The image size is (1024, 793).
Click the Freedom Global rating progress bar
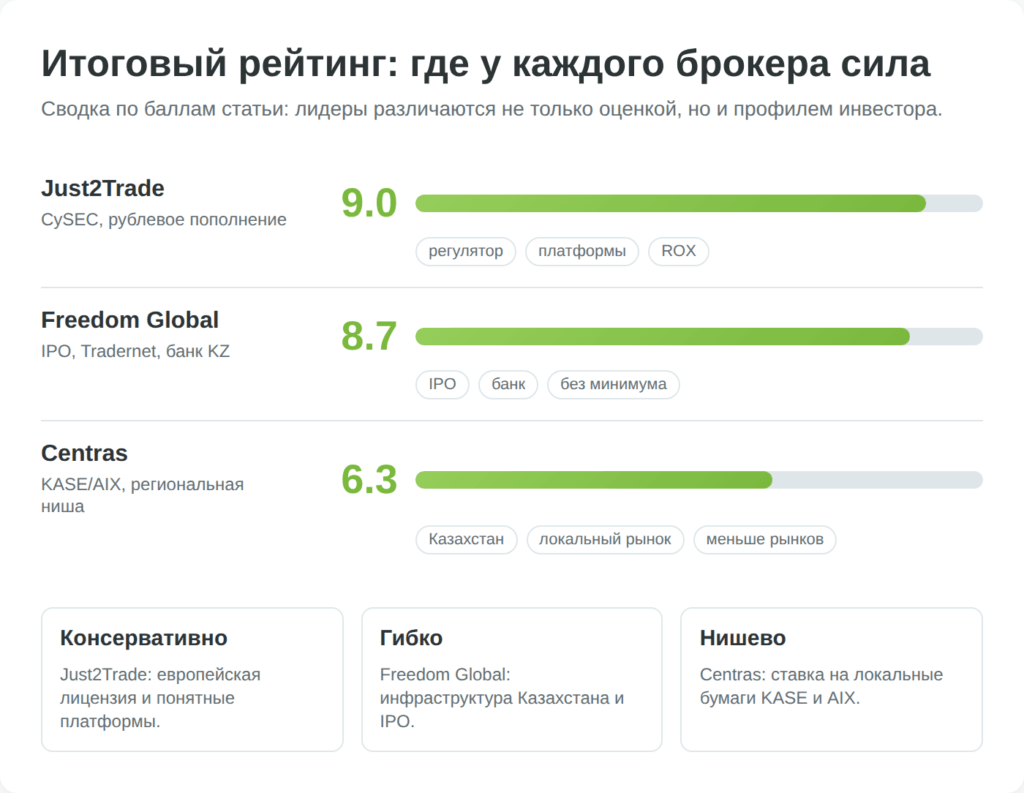click(699, 336)
